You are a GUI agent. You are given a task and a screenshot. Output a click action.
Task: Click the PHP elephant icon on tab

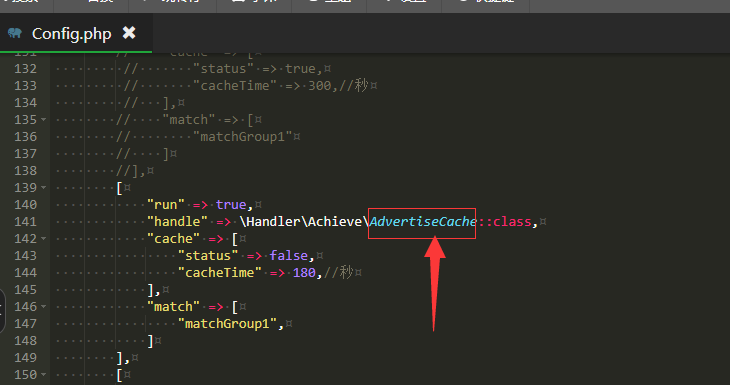15,33
